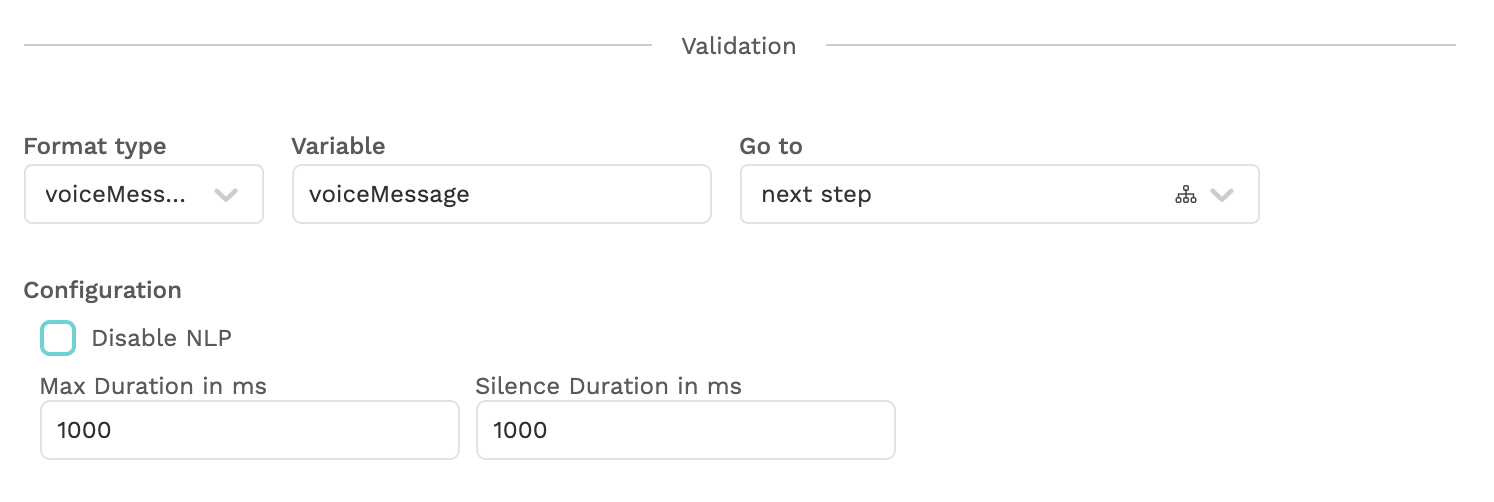
Task: Expand the Go to chevron arrow
Action: (x=1222, y=195)
